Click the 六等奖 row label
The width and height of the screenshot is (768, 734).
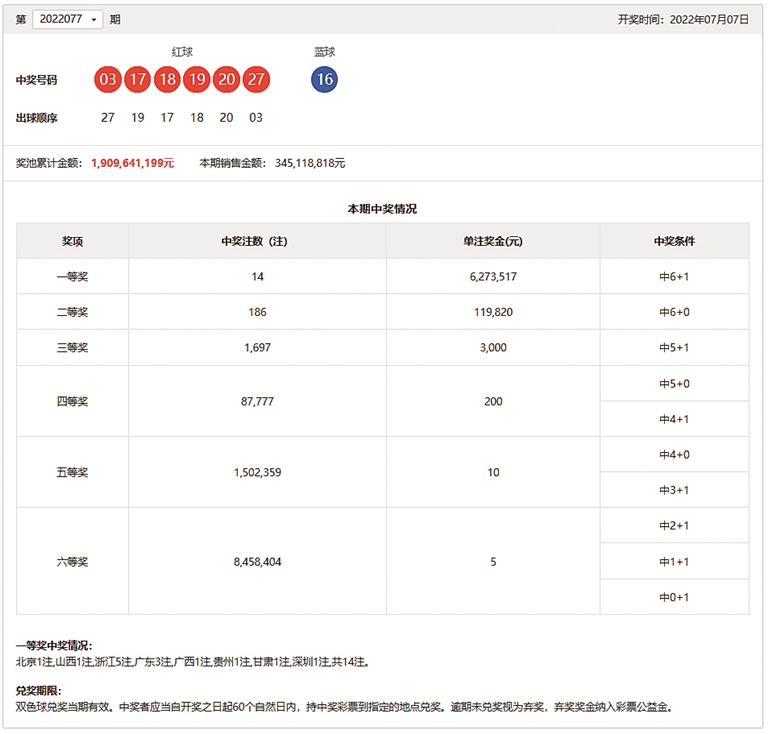pyautogui.click(x=72, y=562)
